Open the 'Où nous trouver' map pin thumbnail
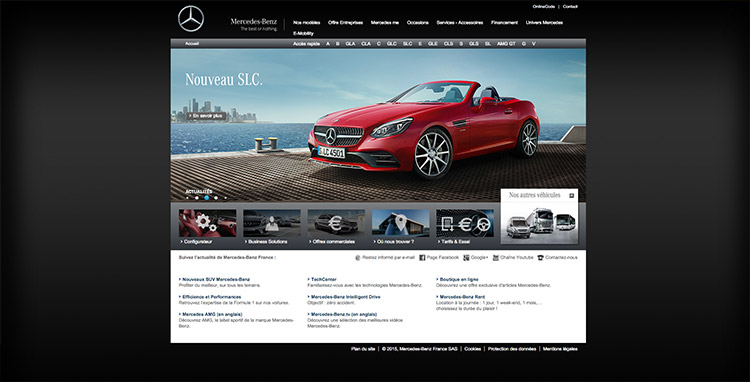The width and height of the screenshot is (750, 382). pyautogui.click(x=400, y=223)
